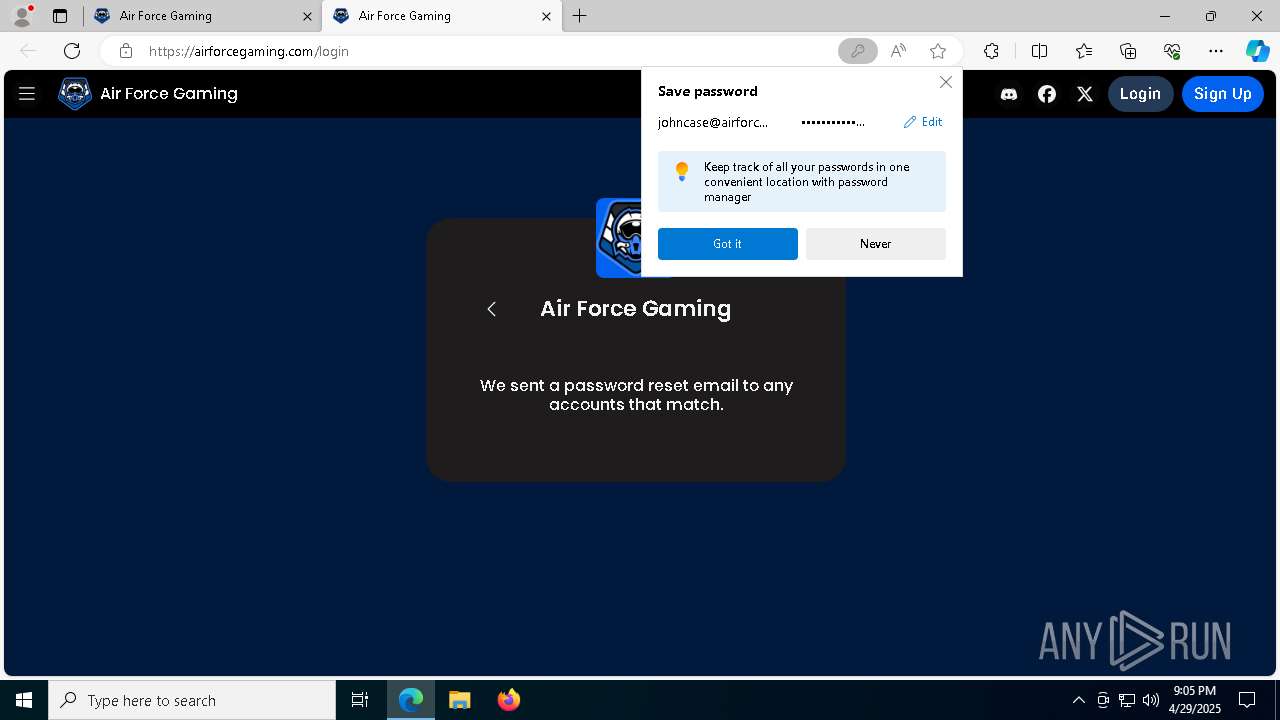Click the Sign Up button
Screen dimensions: 1280x720
tap(1222, 94)
